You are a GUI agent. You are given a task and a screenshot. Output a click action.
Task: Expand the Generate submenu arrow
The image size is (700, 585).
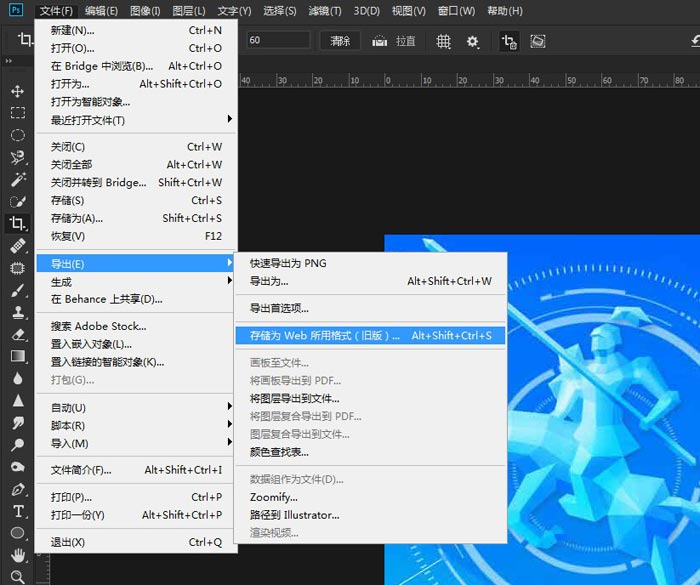(229, 280)
